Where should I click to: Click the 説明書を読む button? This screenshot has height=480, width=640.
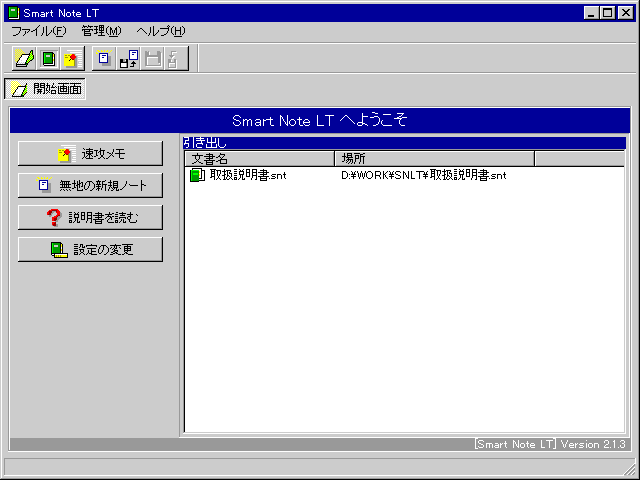(x=90, y=217)
